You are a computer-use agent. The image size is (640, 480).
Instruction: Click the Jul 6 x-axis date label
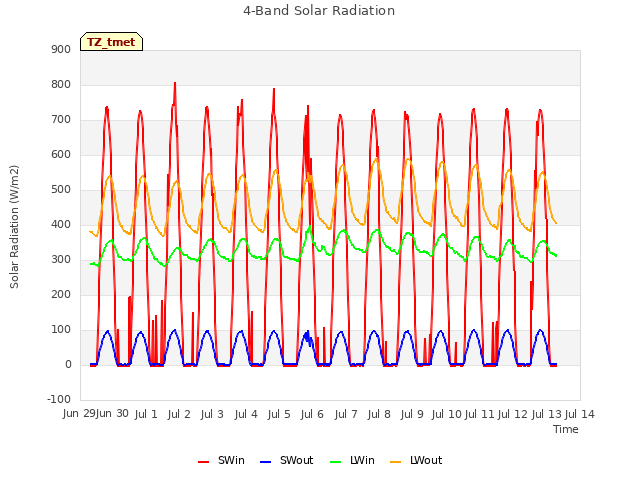(x=312, y=414)
